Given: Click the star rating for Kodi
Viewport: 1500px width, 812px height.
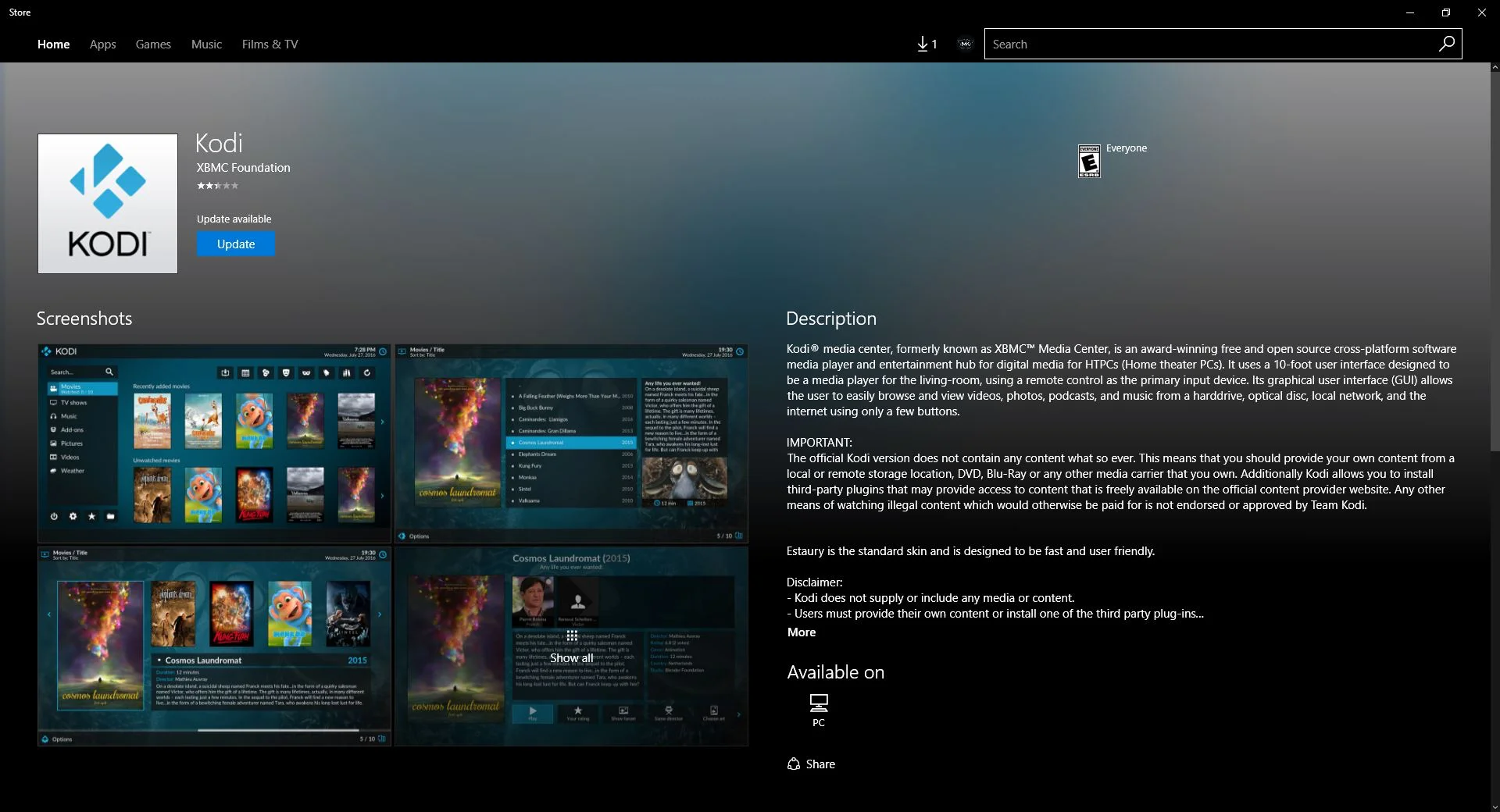Looking at the screenshot, I should click(217, 186).
